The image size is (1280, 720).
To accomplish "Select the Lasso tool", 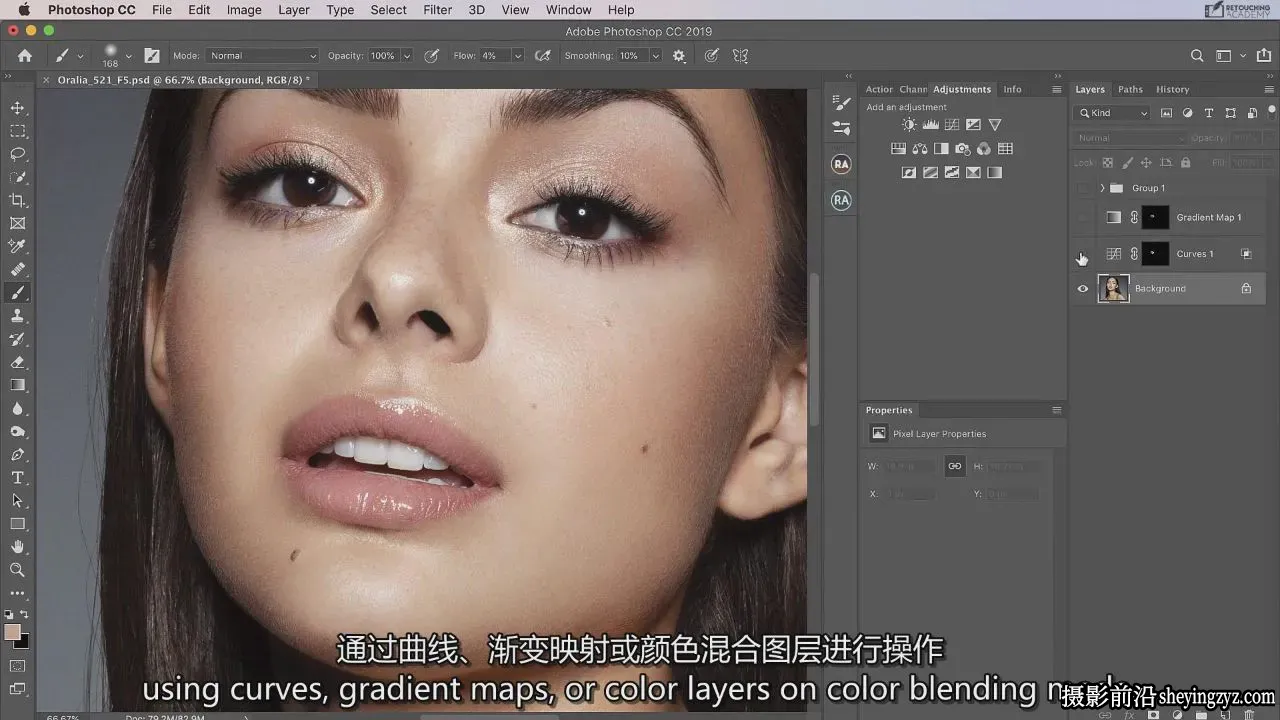I will tap(18, 154).
